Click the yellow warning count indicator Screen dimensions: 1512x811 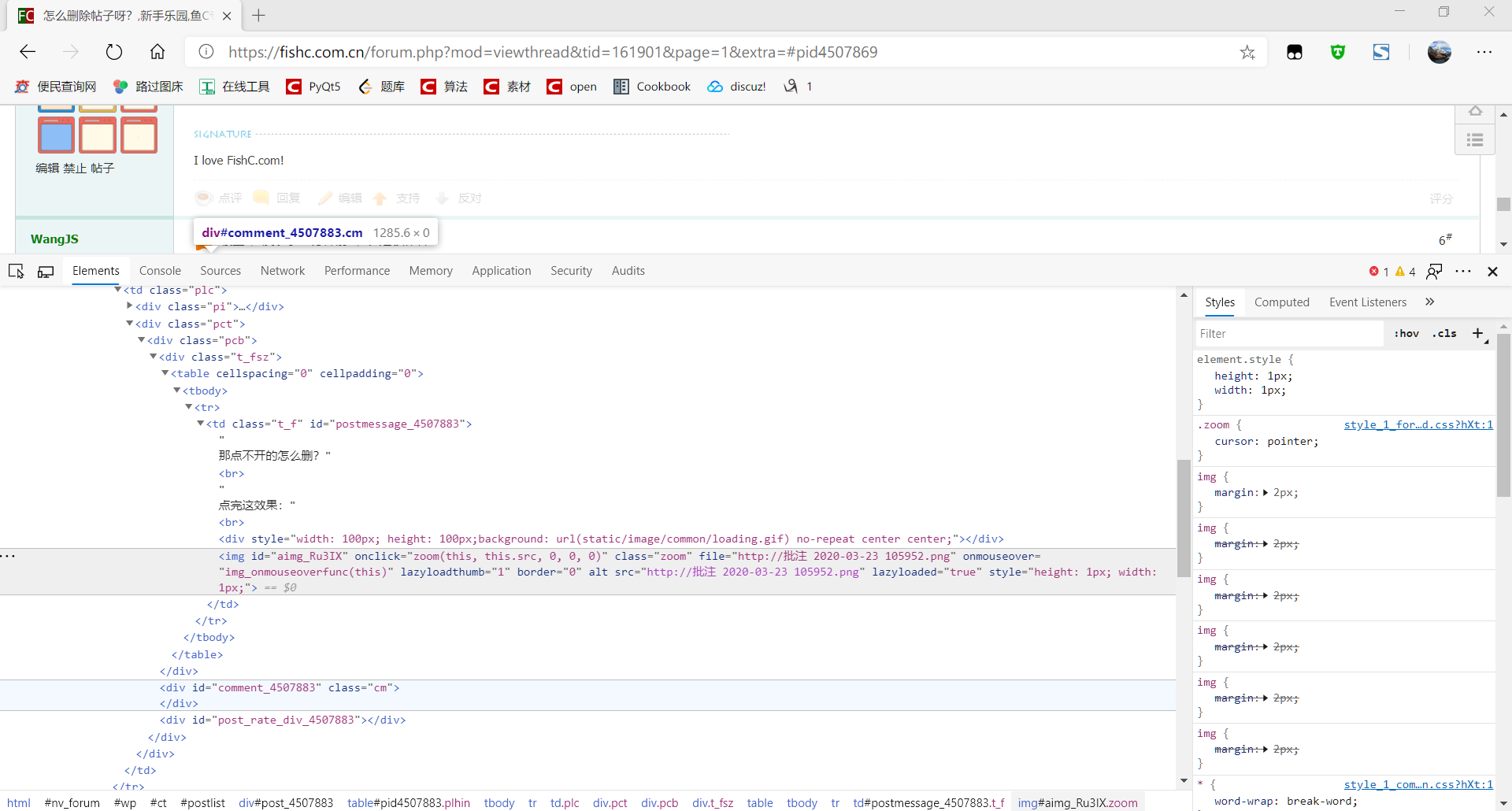pos(1406,271)
